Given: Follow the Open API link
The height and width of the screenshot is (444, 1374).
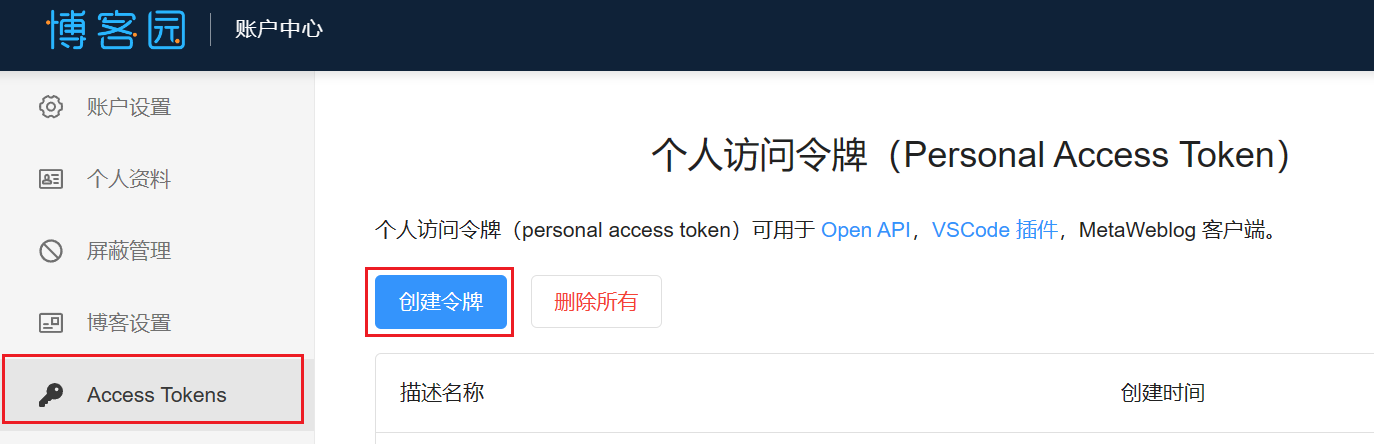Looking at the screenshot, I should (866, 230).
